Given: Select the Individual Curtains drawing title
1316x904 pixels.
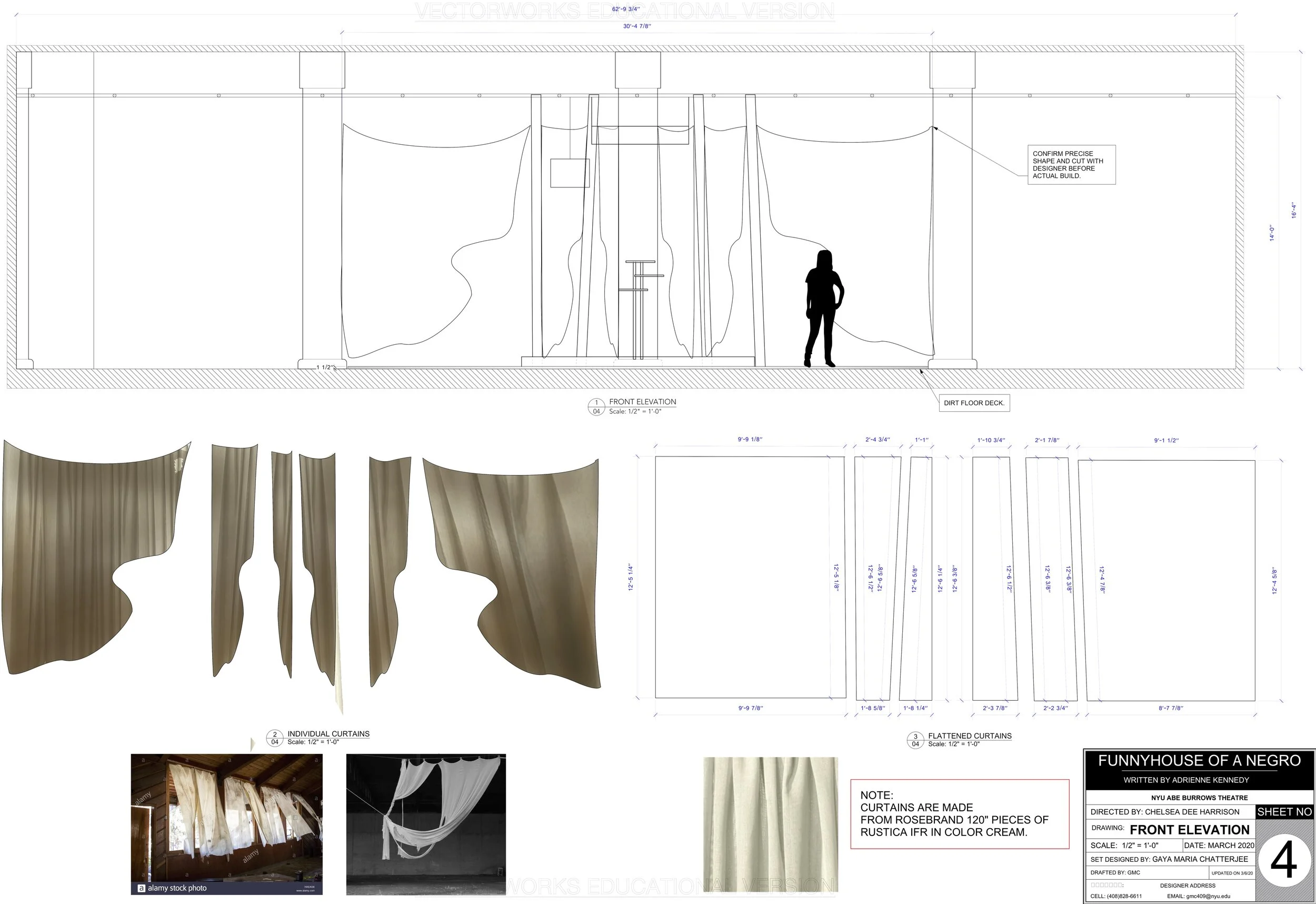Looking at the screenshot, I should 328,733.
